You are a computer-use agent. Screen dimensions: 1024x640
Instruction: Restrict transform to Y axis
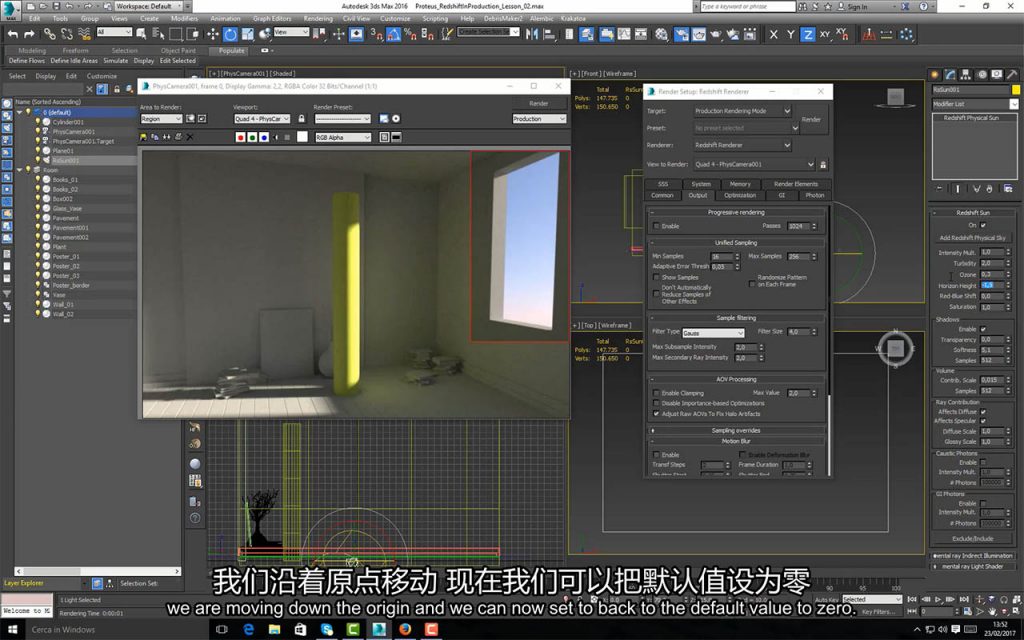[x=791, y=34]
